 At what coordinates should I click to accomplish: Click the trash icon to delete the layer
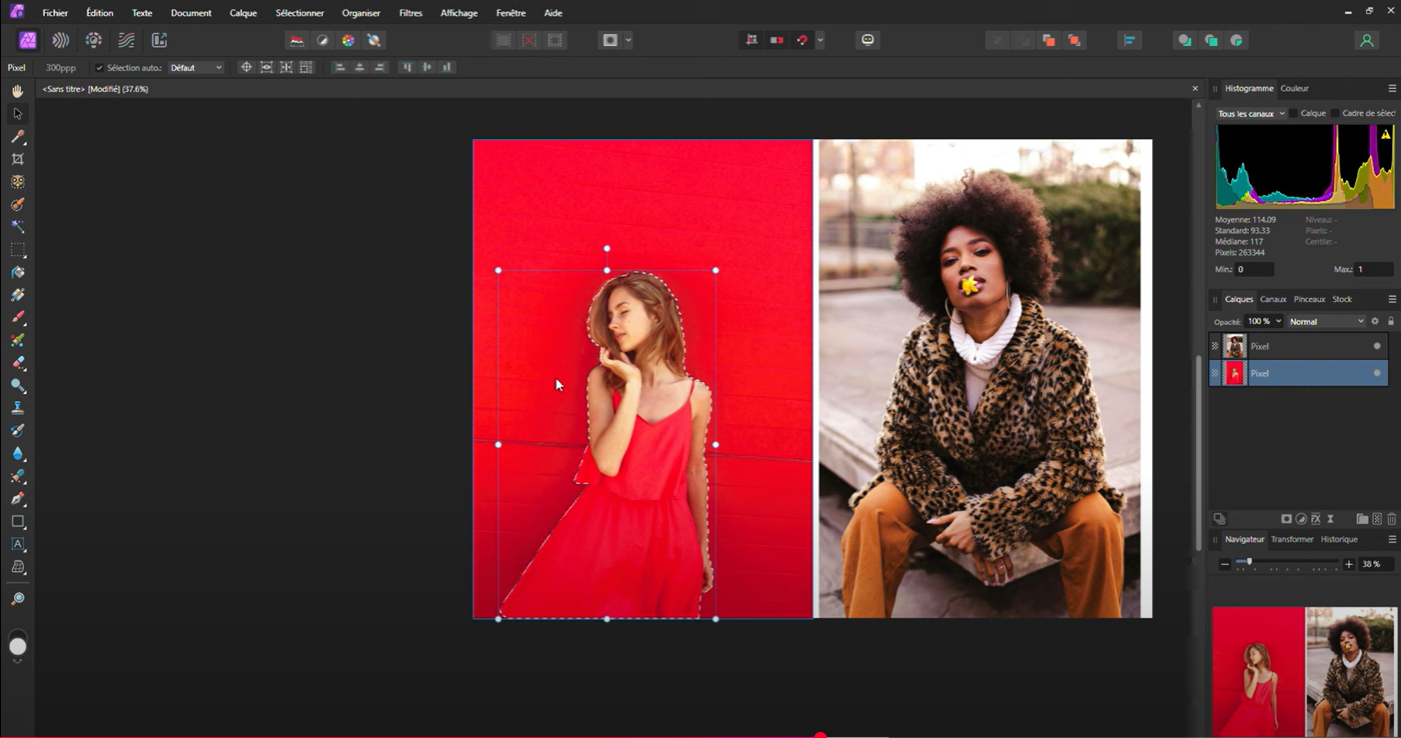pos(1391,519)
